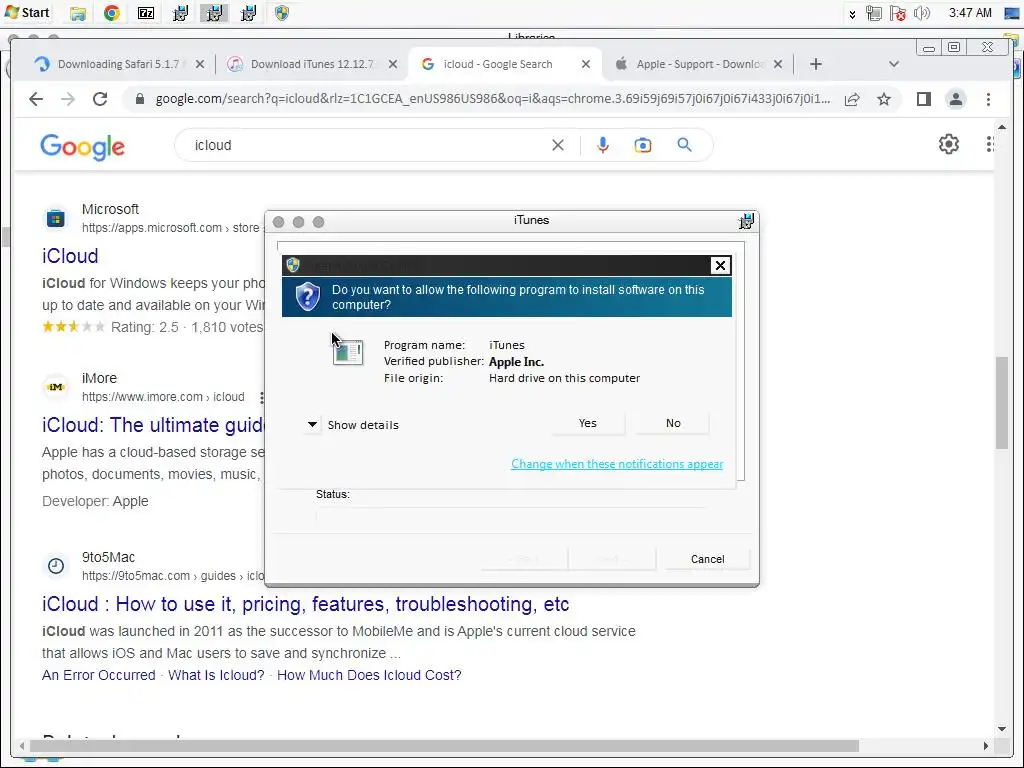
Task: Reload the Google search page
Action: tap(100, 99)
